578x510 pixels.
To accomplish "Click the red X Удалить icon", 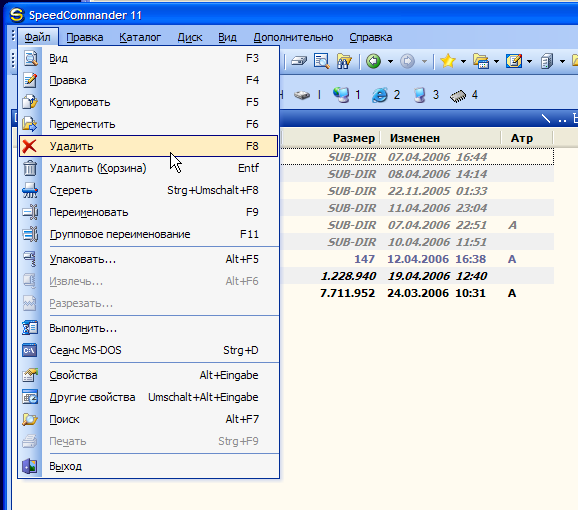I will click(29, 146).
